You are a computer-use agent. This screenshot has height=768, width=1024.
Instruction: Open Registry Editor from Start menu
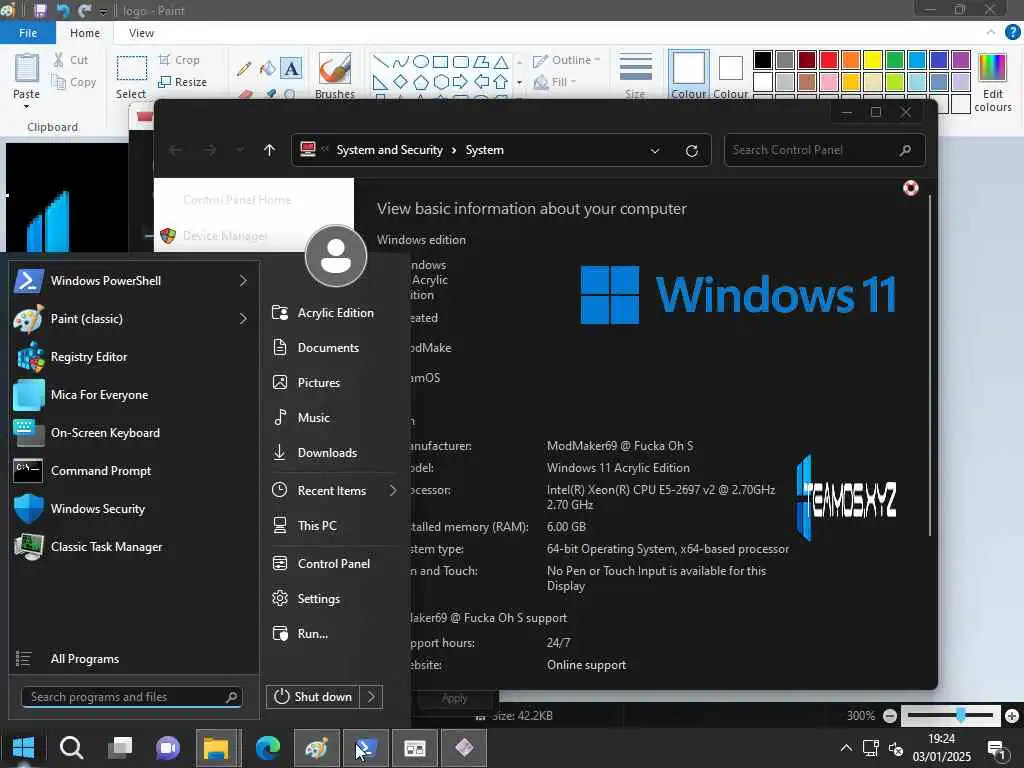click(x=134, y=357)
